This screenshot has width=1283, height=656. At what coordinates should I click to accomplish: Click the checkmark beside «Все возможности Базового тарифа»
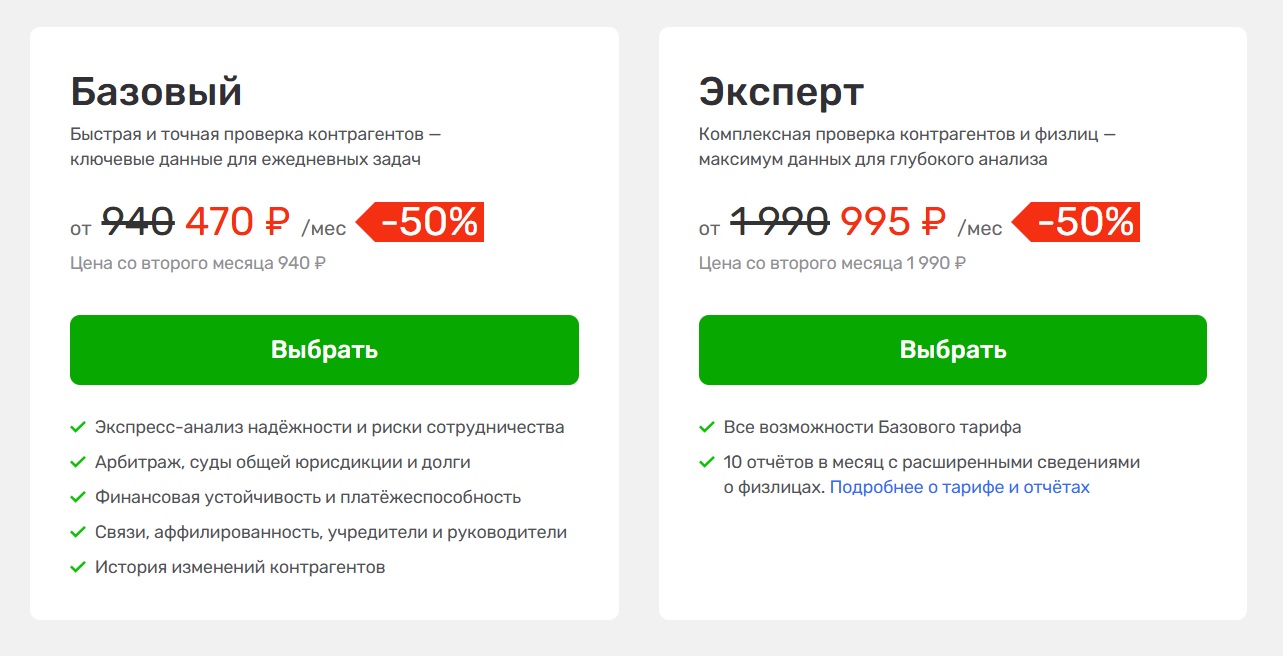point(707,426)
